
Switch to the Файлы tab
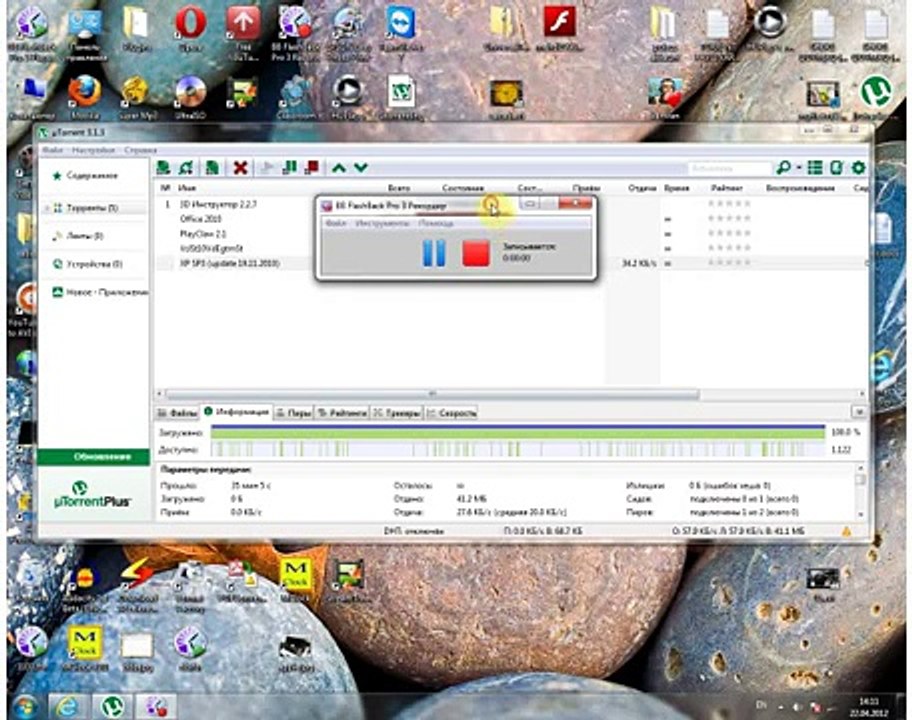click(177, 413)
